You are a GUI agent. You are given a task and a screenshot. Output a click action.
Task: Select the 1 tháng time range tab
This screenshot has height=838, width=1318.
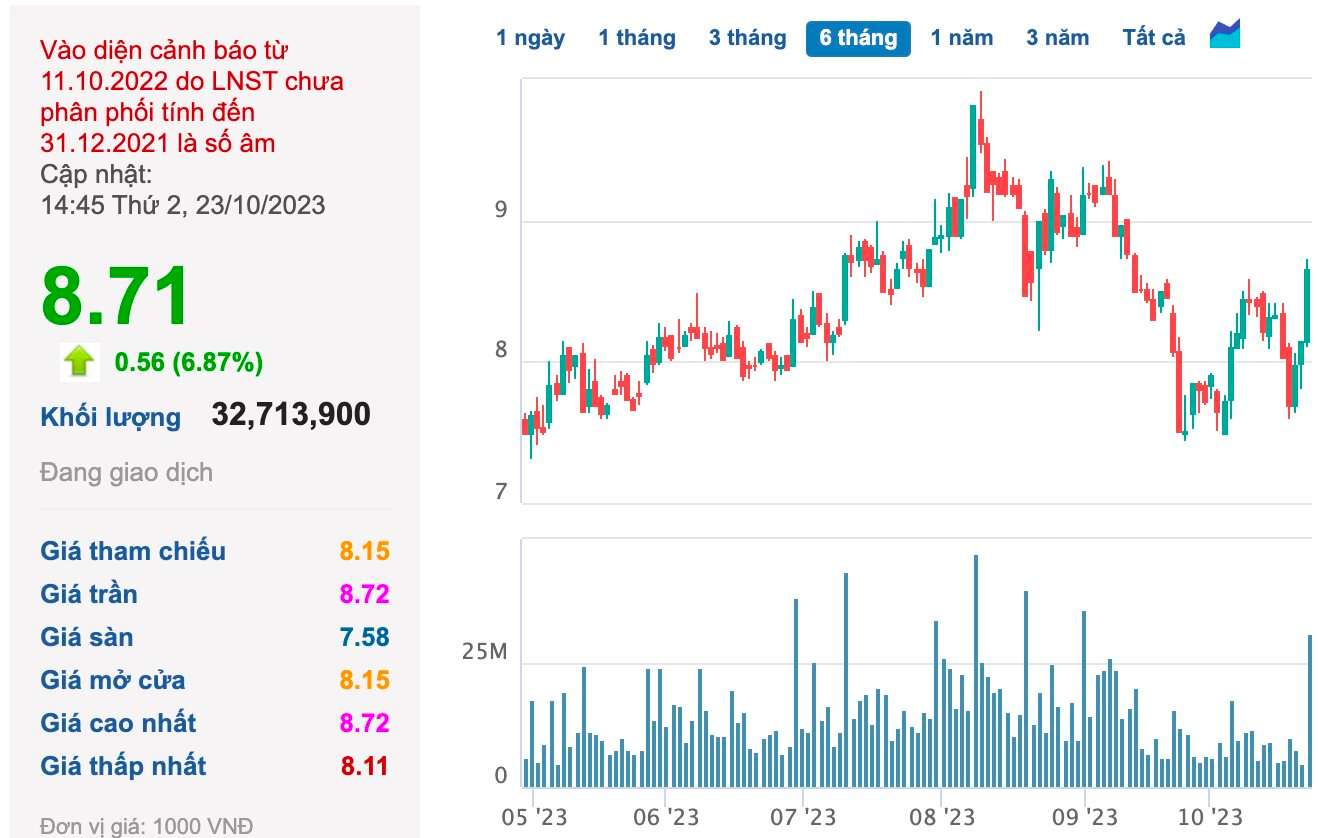click(637, 38)
